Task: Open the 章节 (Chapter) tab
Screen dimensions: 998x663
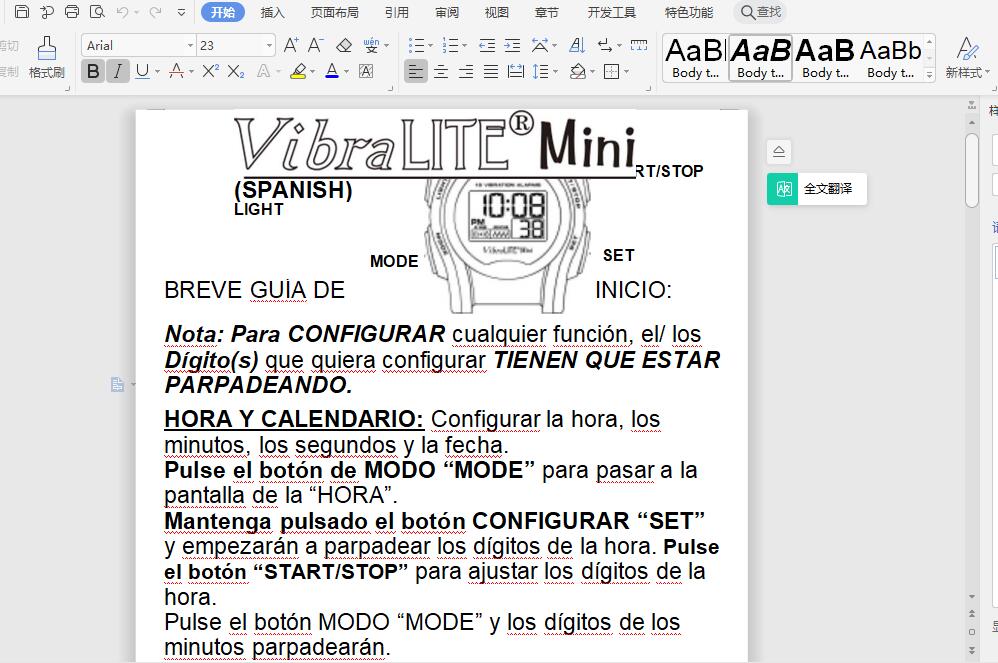Action: coord(547,12)
